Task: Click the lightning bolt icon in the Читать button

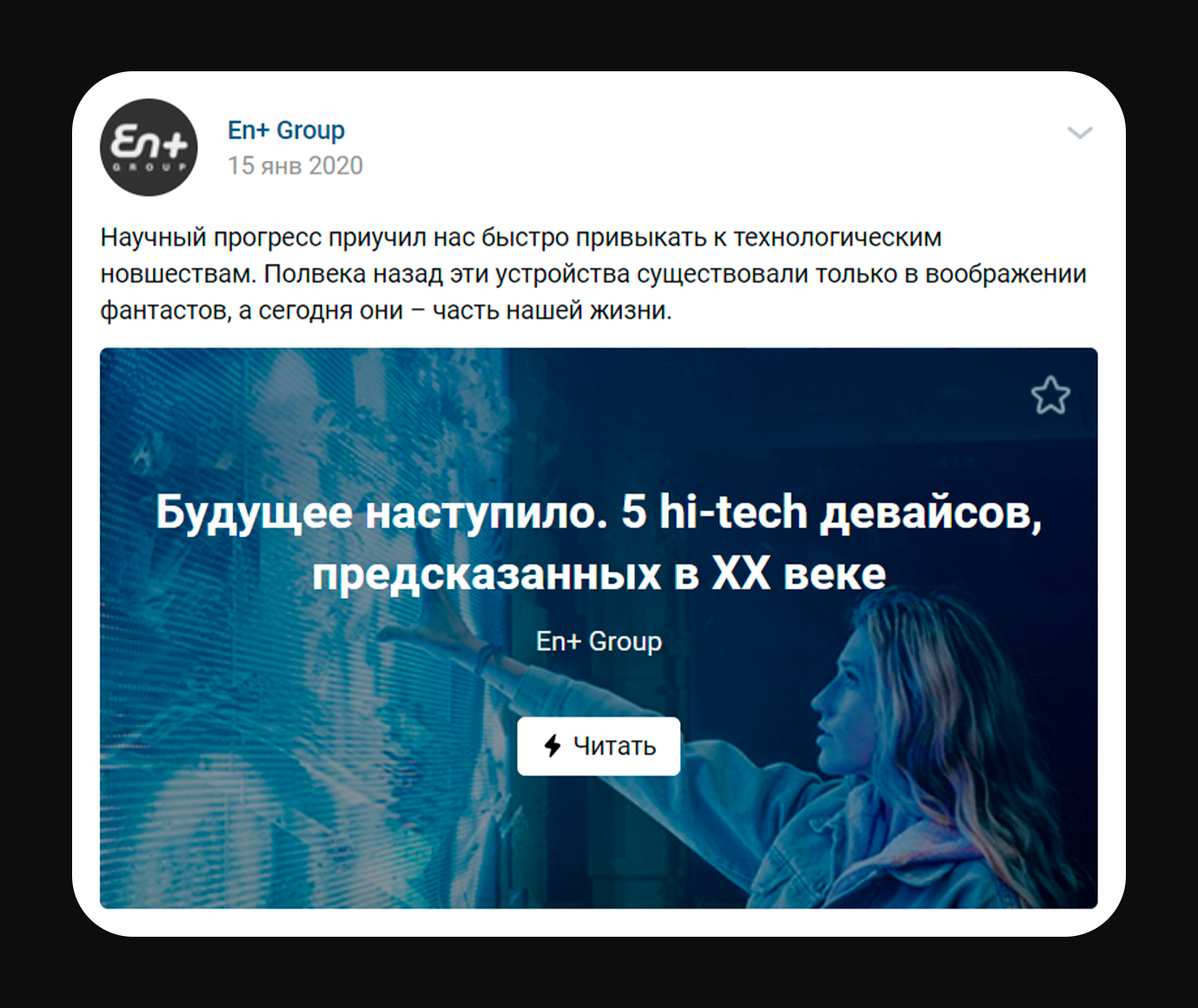Action: (553, 746)
